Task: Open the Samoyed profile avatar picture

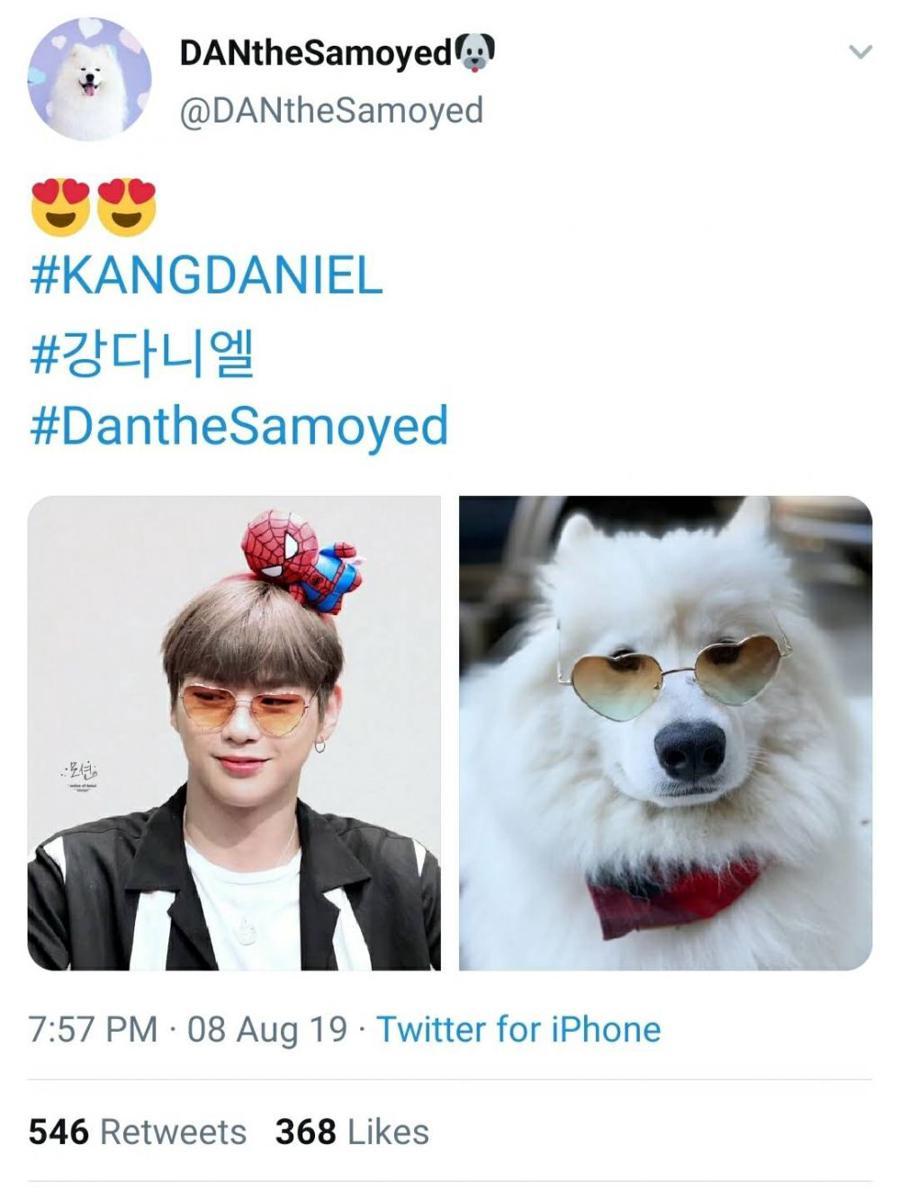Action: tap(89, 78)
